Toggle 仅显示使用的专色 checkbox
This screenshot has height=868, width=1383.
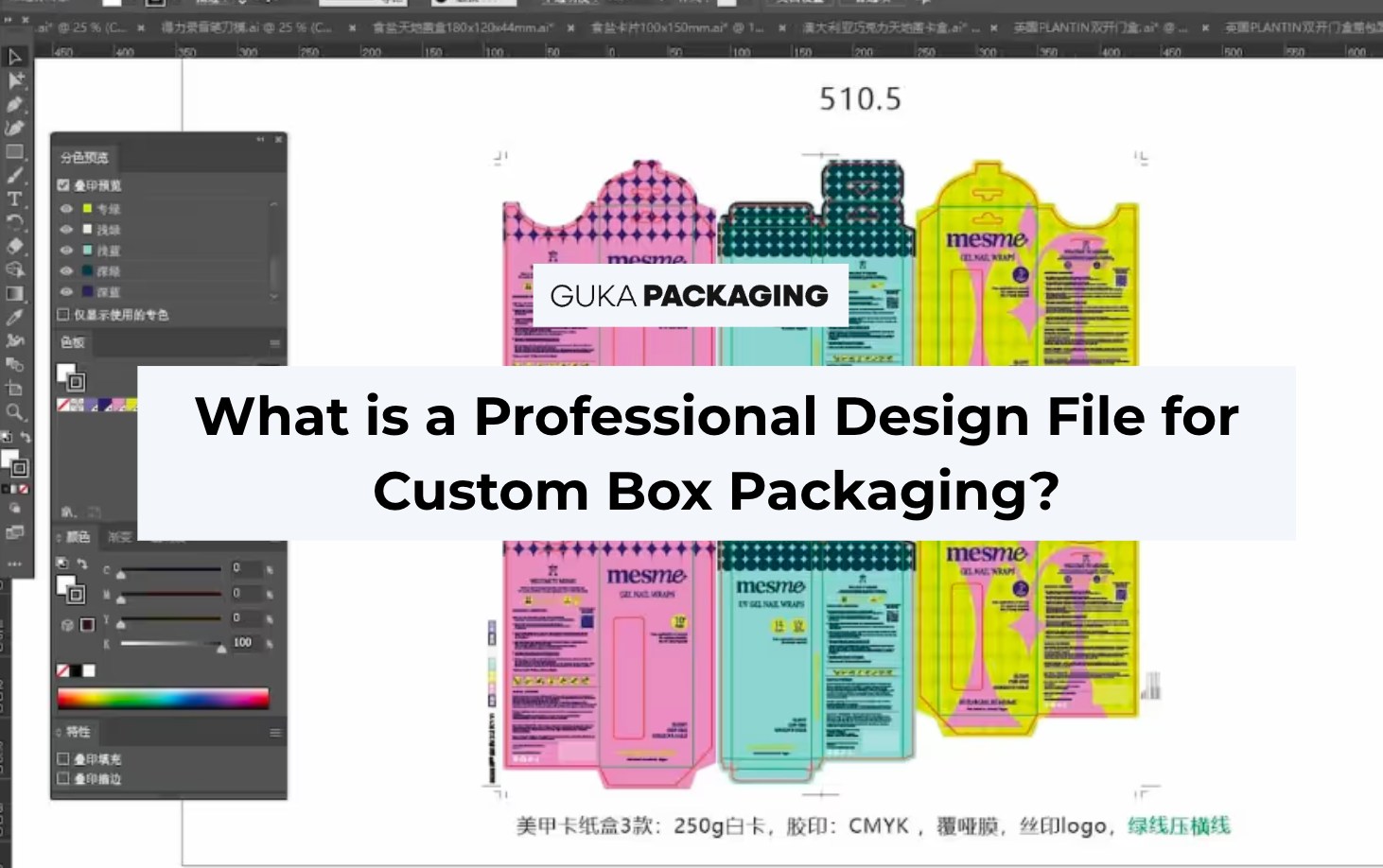coord(63,314)
